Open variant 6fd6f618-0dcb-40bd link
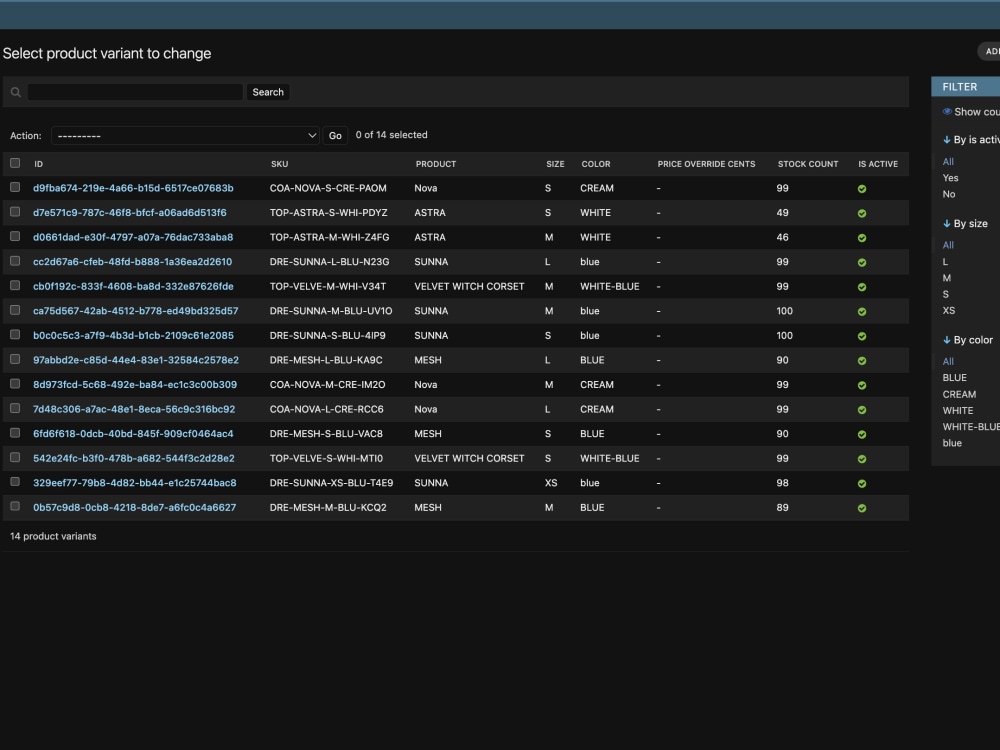The height and width of the screenshot is (750, 1000). tap(133, 434)
